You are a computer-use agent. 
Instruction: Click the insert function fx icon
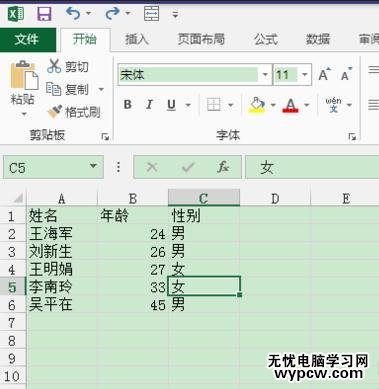click(x=223, y=167)
